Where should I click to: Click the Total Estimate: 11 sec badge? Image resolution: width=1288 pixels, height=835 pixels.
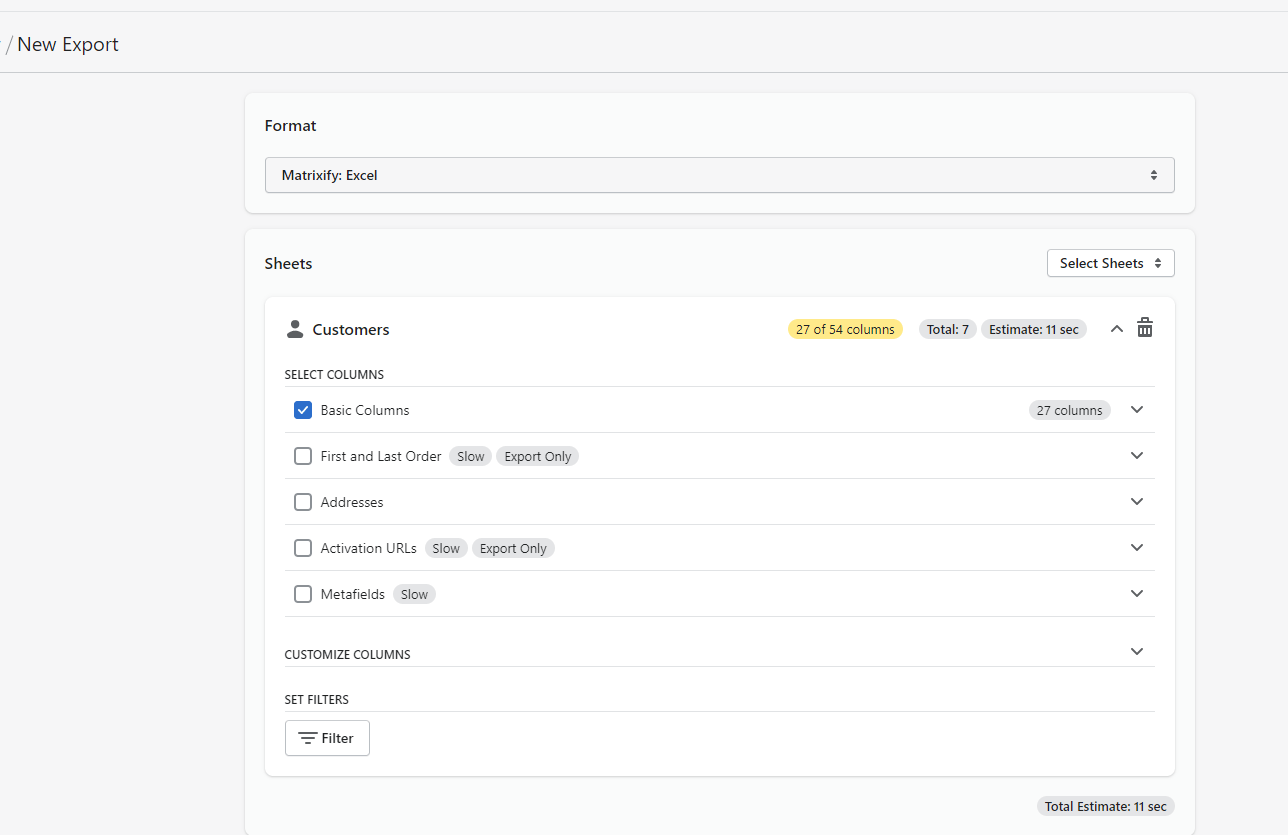coord(1105,806)
